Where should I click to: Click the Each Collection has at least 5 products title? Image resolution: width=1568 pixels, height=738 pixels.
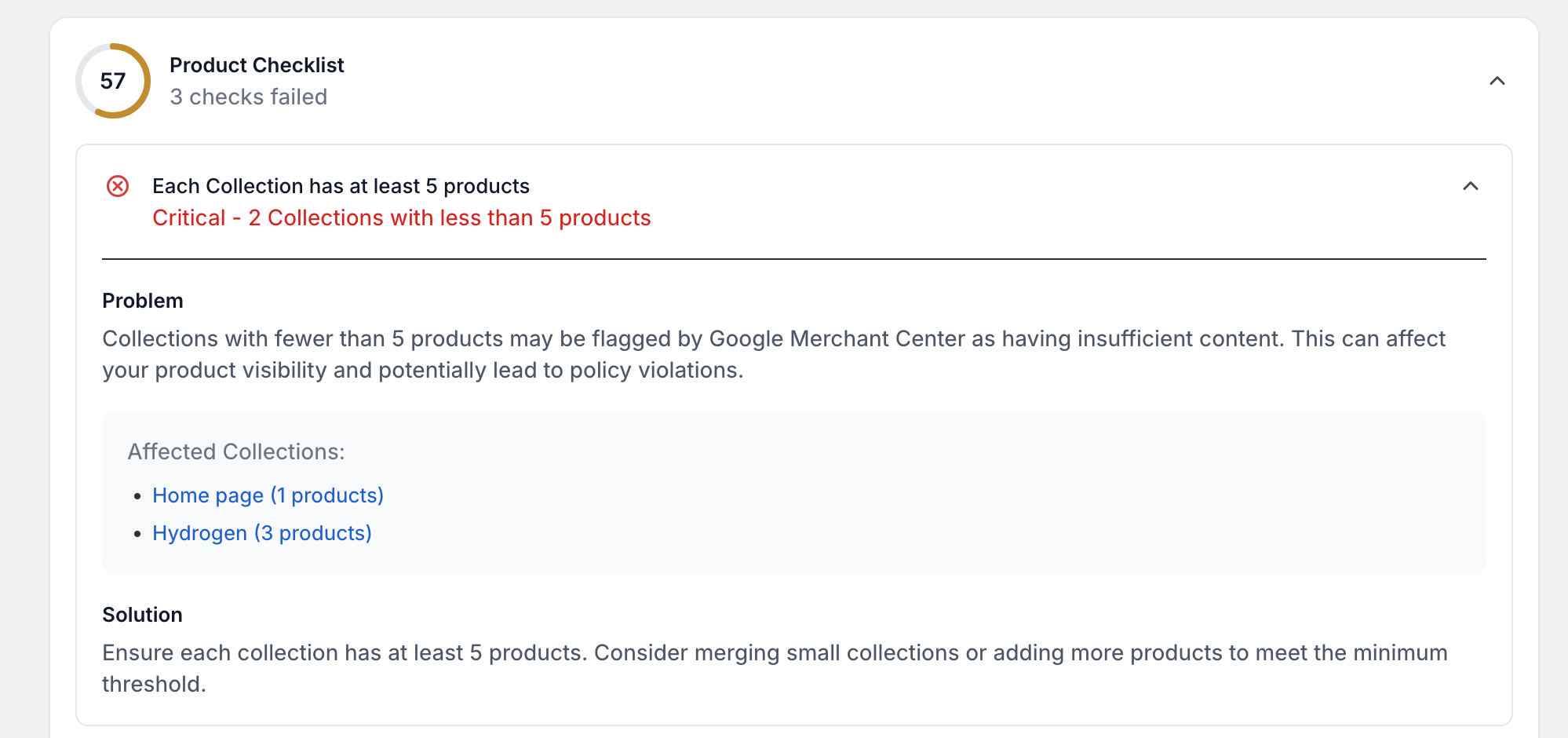click(341, 186)
